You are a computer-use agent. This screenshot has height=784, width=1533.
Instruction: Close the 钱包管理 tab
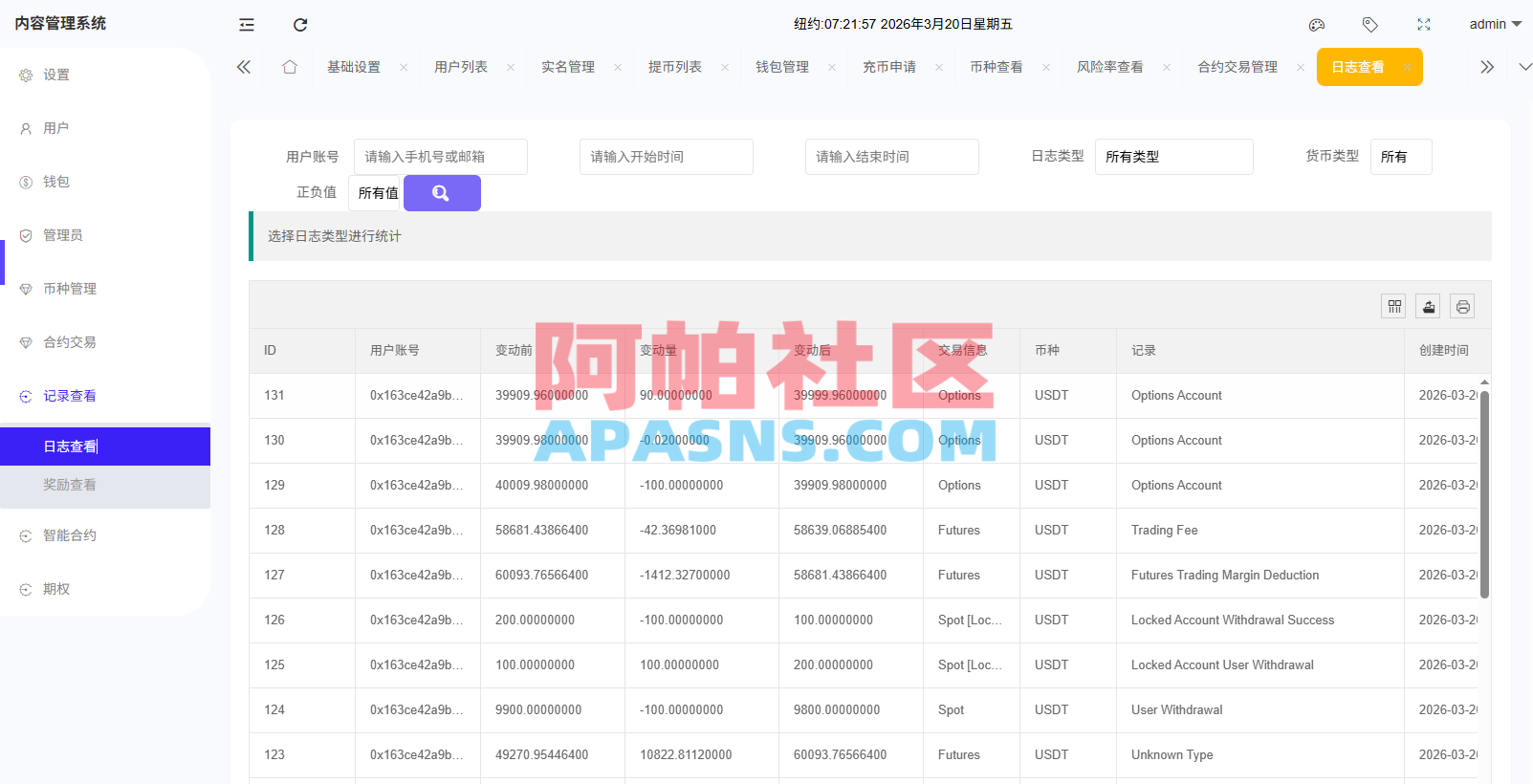[x=832, y=67]
